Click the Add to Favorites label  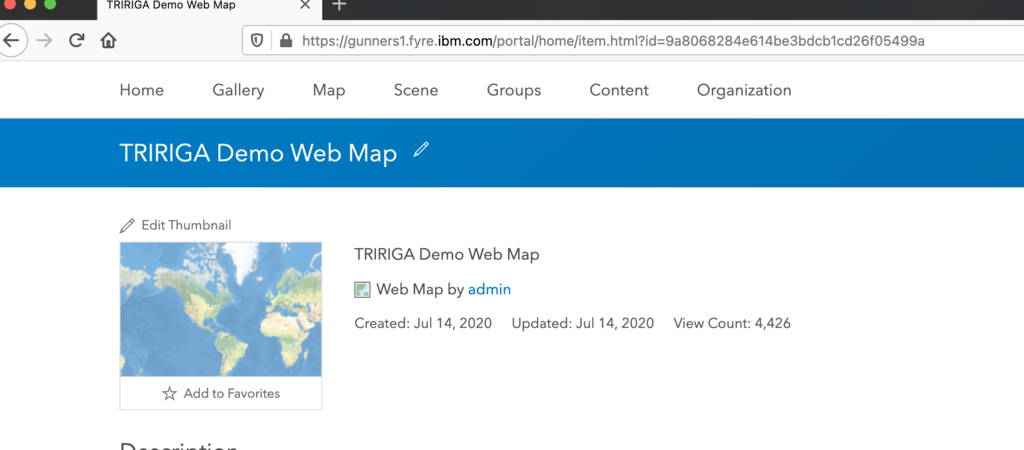[232, 393]
